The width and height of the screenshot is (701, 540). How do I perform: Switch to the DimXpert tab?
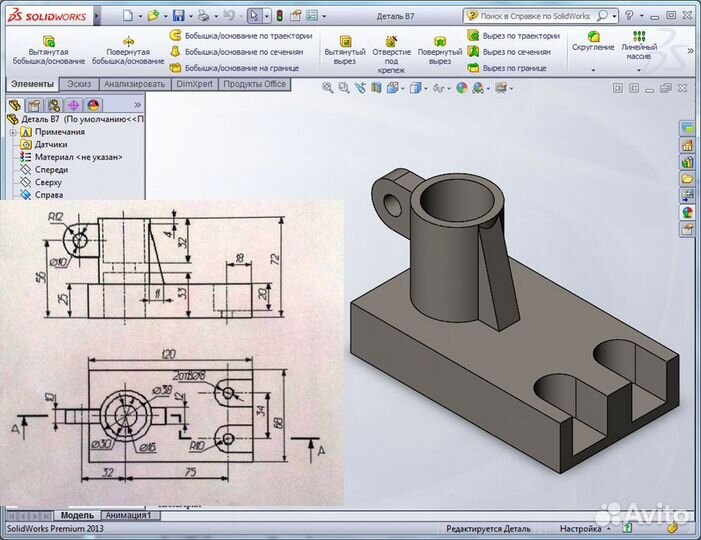(x=194, y=84)
